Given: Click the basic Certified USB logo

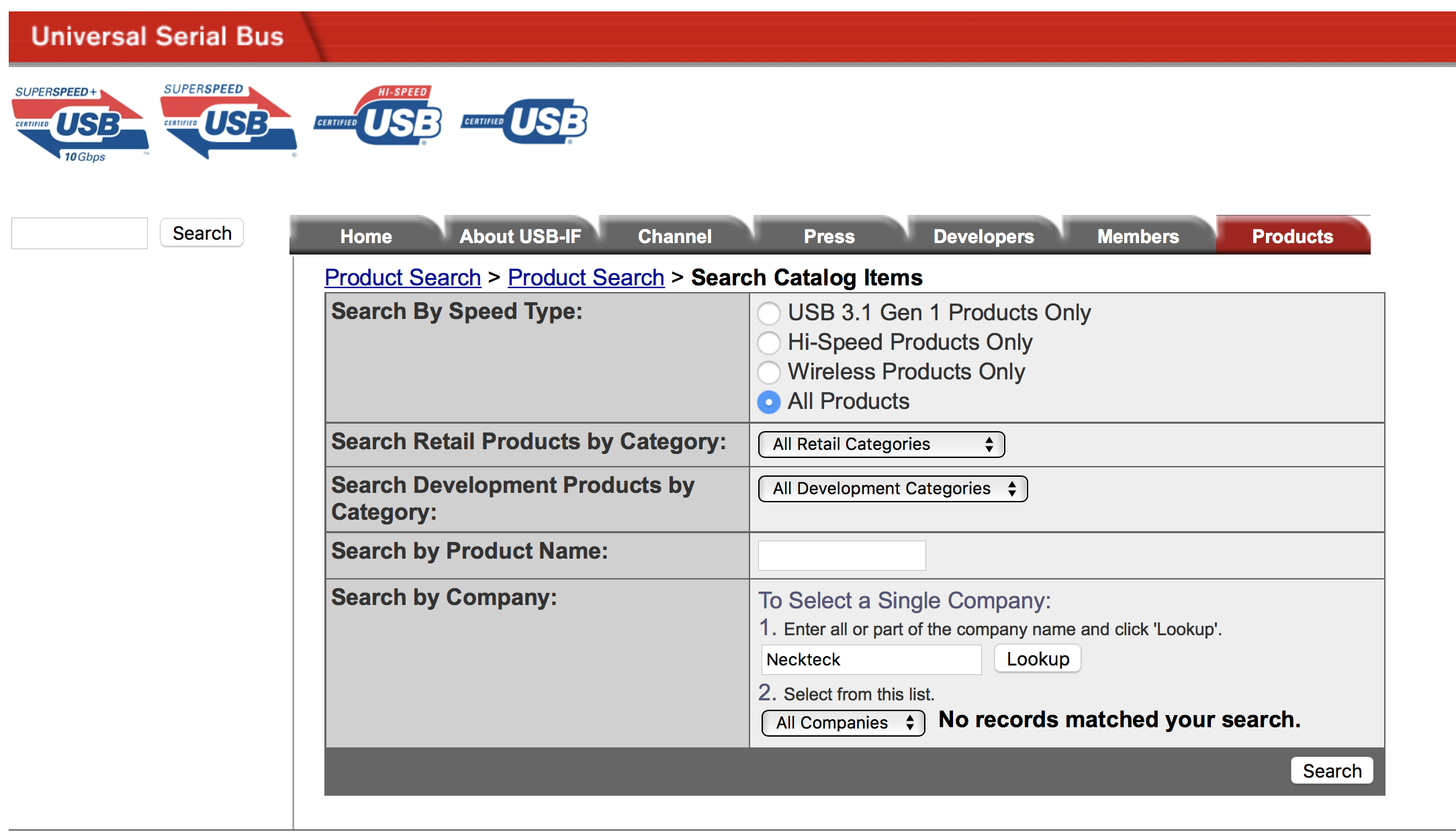Looking at the screenshot, I should pos(525,122).
